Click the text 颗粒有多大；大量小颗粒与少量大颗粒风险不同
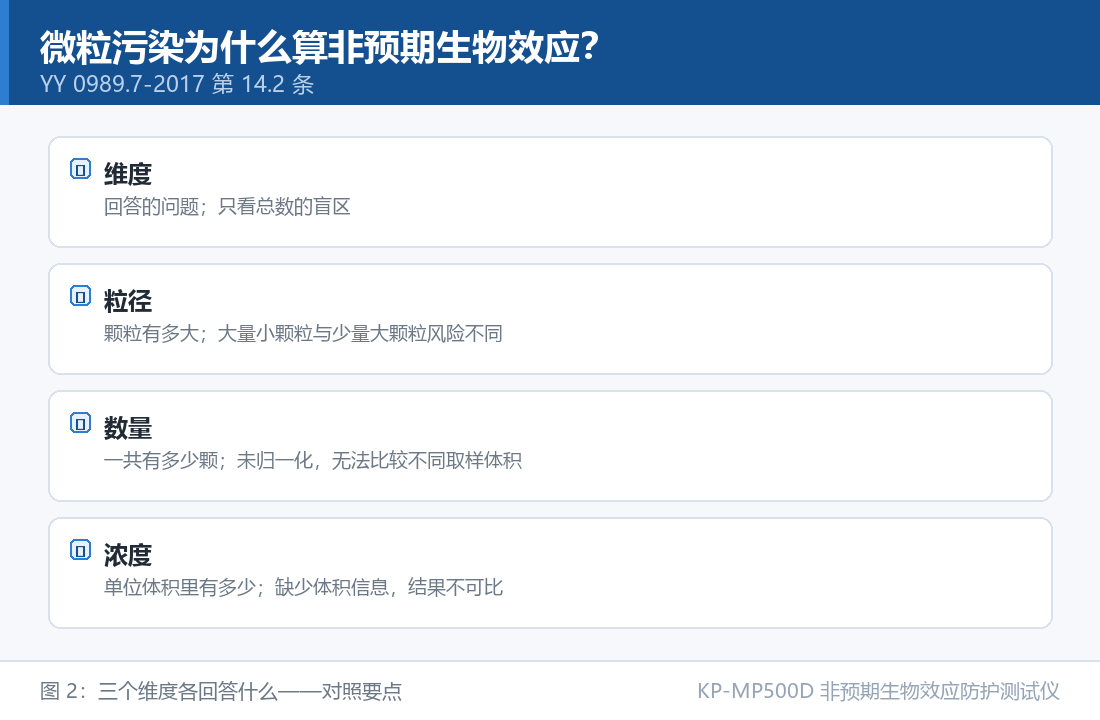 pos(303,334)
